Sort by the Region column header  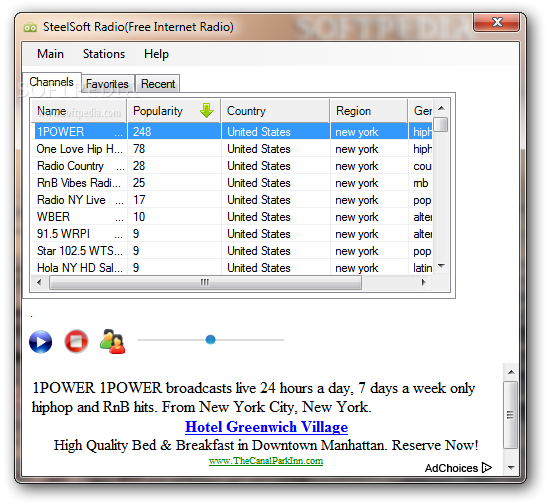pyautogui.click(x=369, y=111)
